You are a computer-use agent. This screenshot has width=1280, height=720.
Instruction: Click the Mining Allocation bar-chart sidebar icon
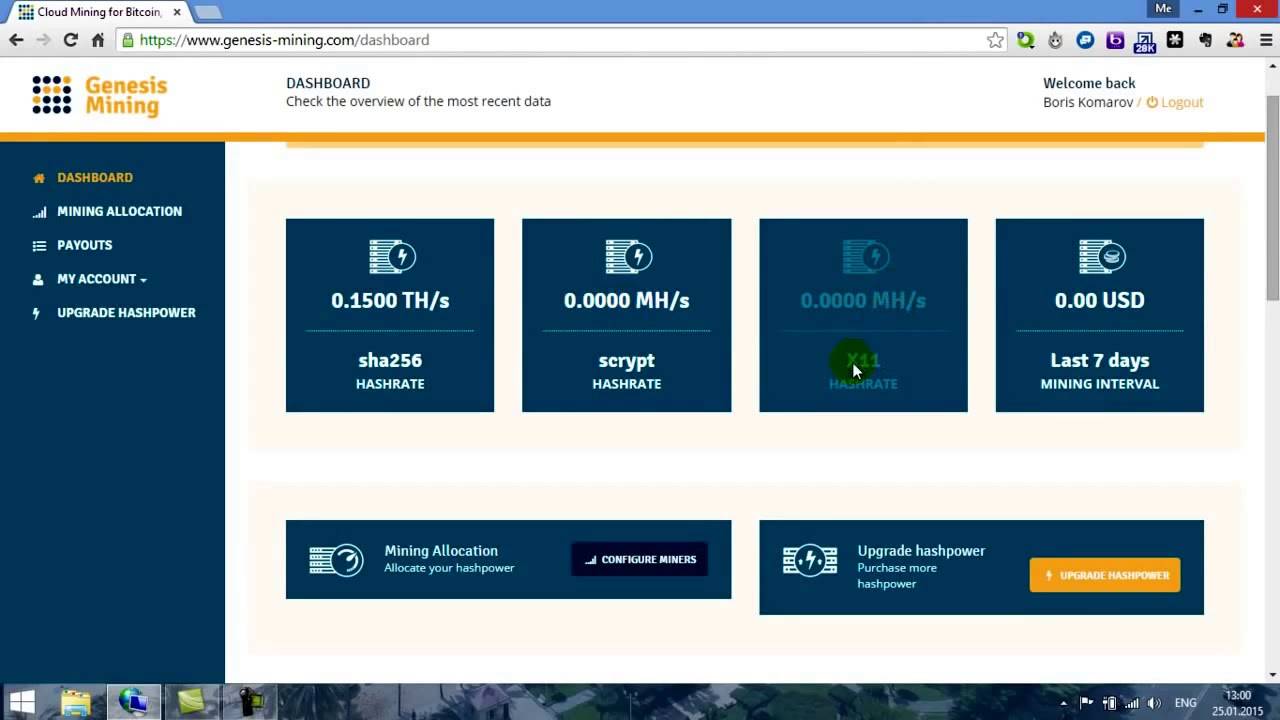click(39, 212)
